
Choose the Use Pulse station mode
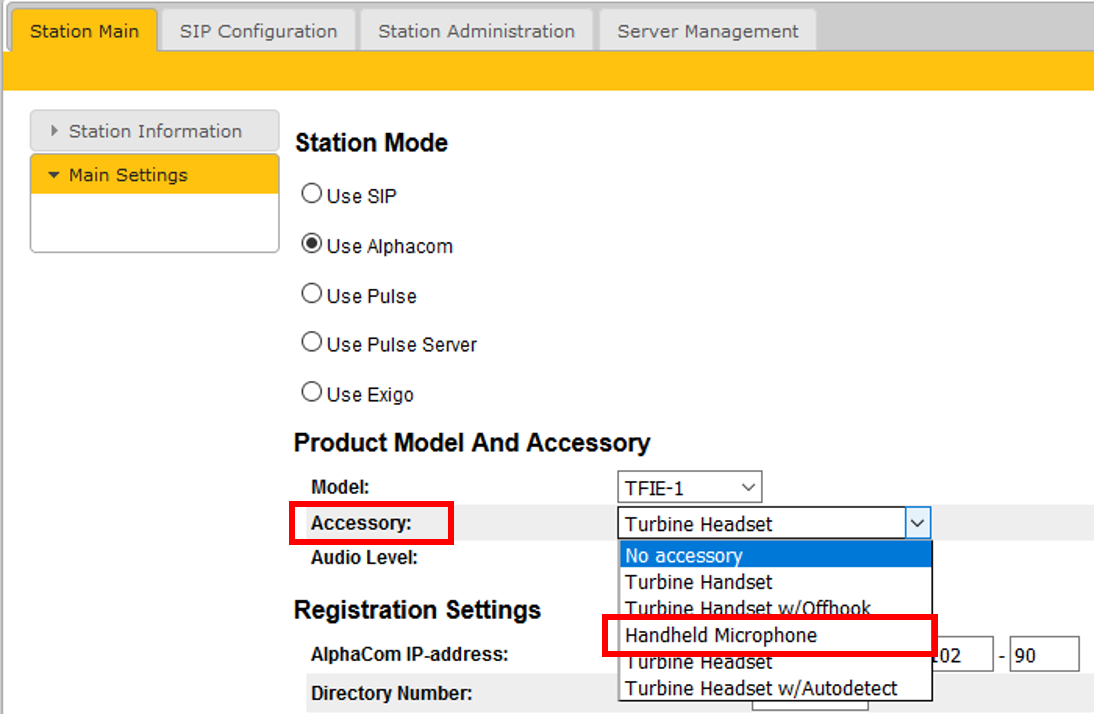[312, 294]
